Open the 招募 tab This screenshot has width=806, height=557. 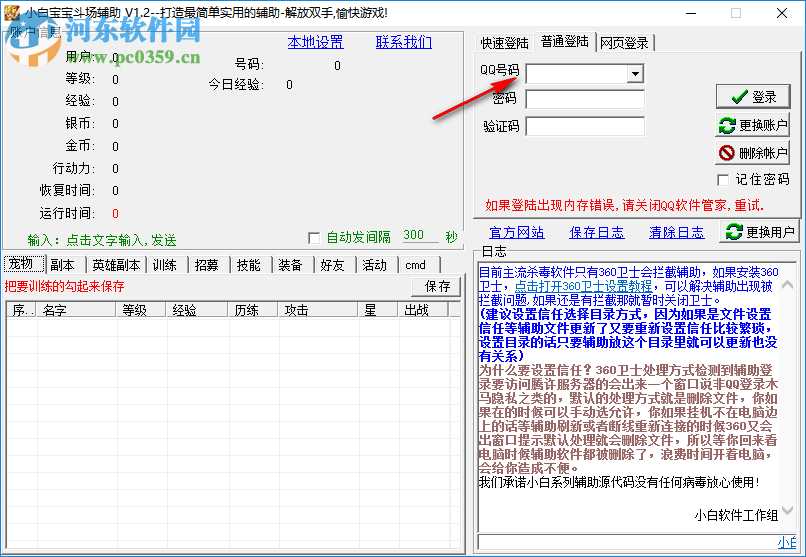207,265
